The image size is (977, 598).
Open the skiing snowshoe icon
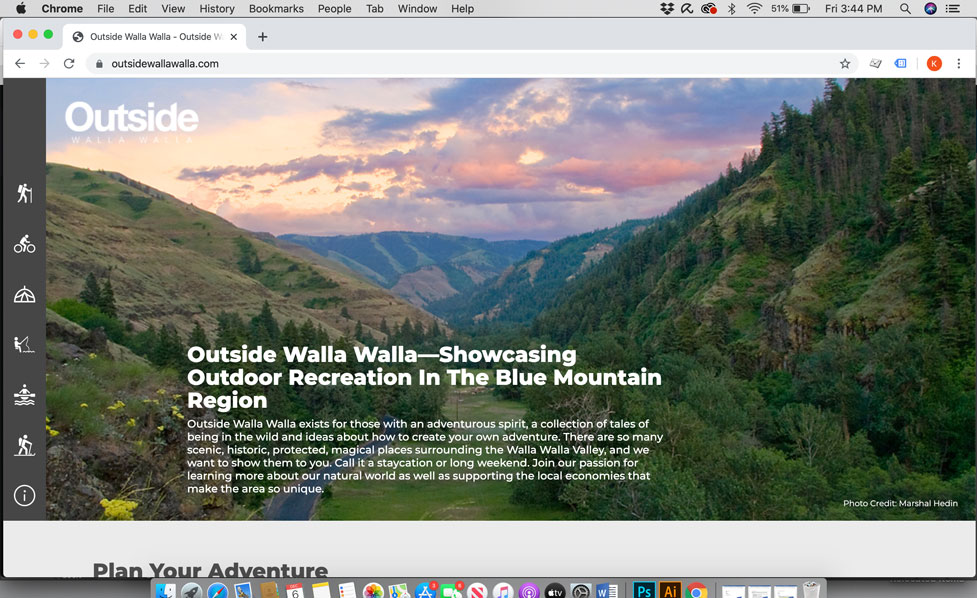tap(24, 446)
